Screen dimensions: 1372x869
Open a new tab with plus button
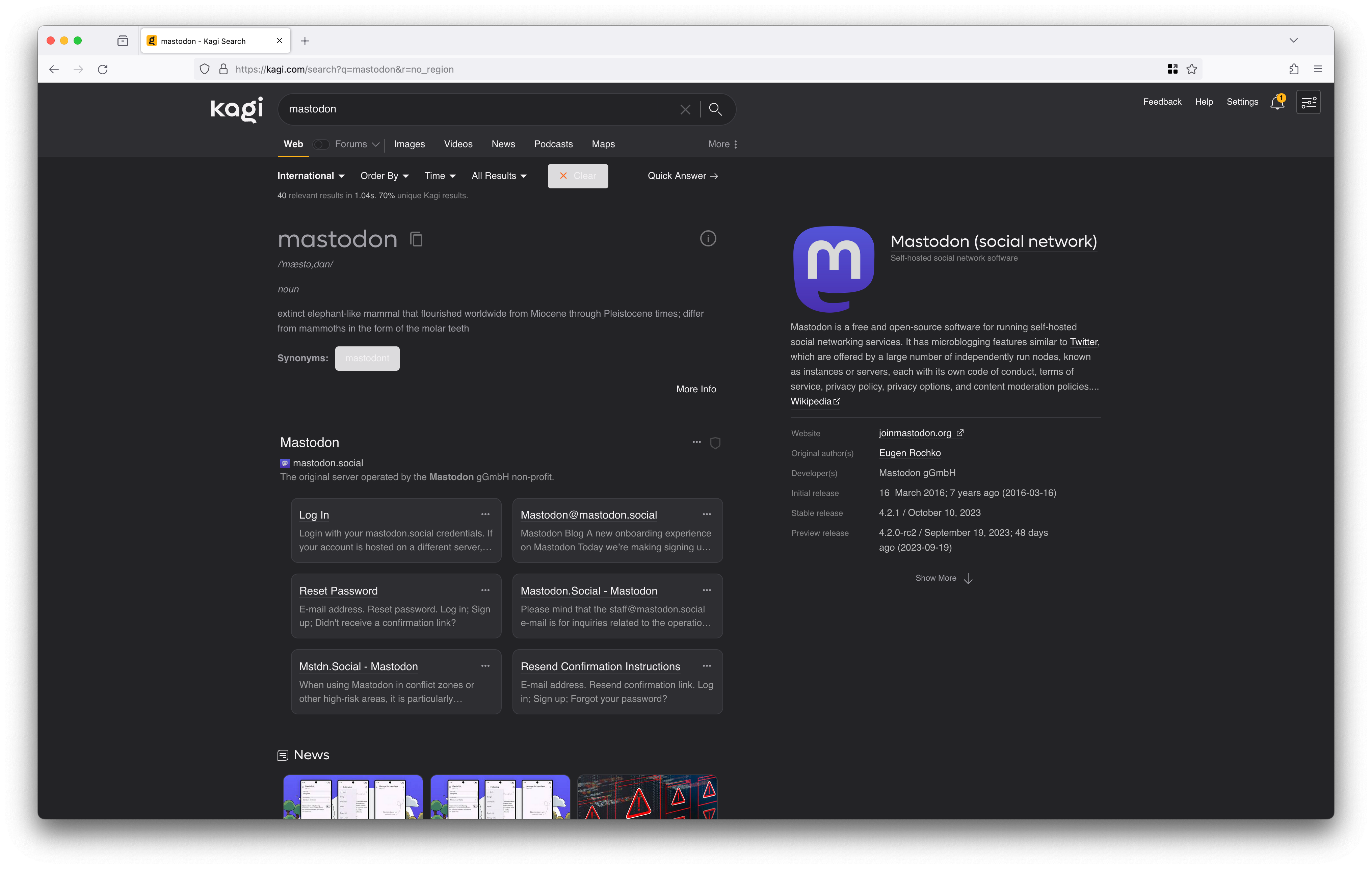[305, 41]
